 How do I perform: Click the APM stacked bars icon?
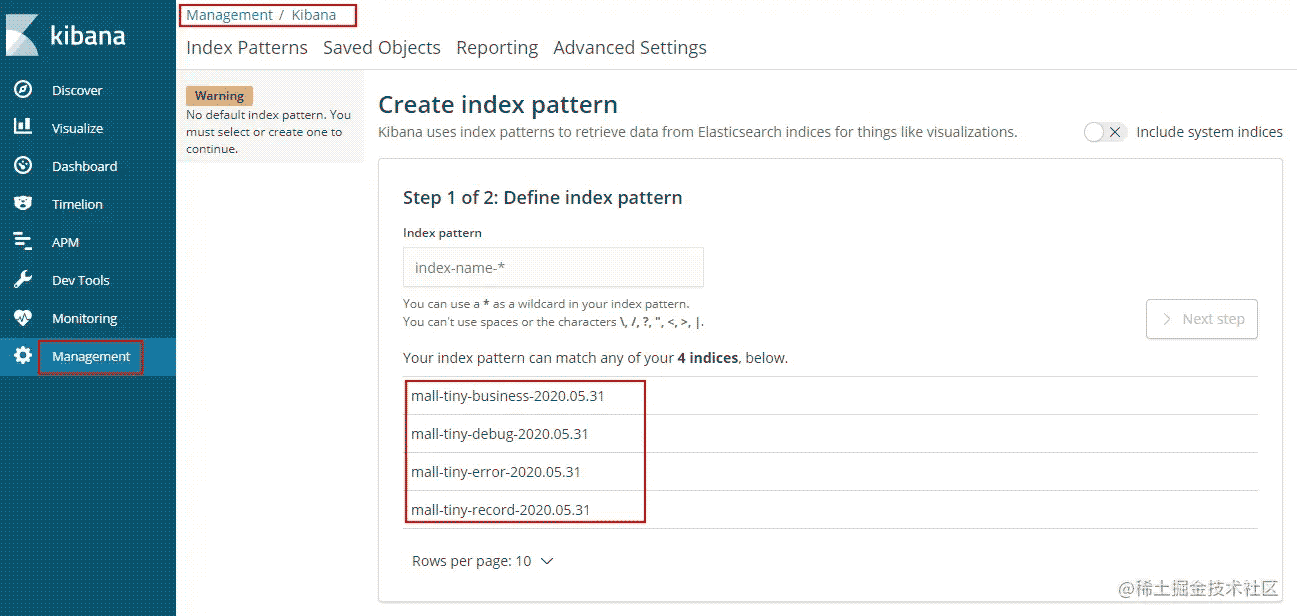point(23,242)
